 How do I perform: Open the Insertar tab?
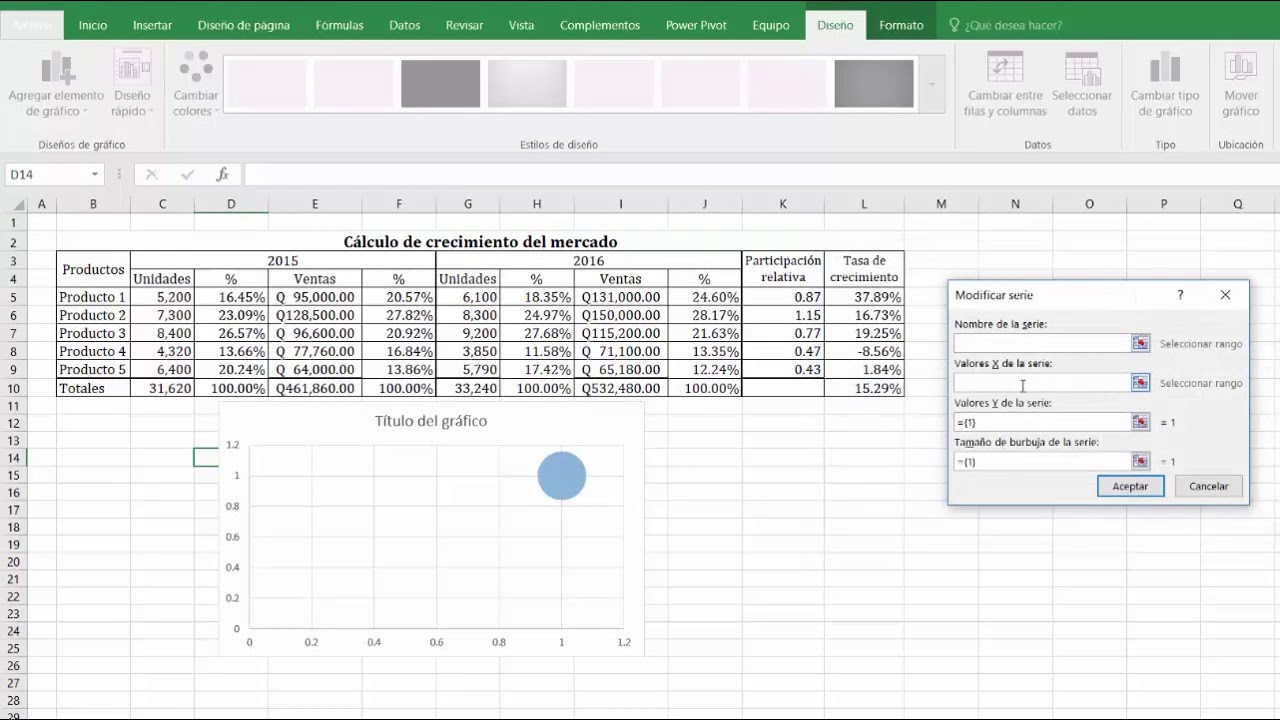coord(152,25)
